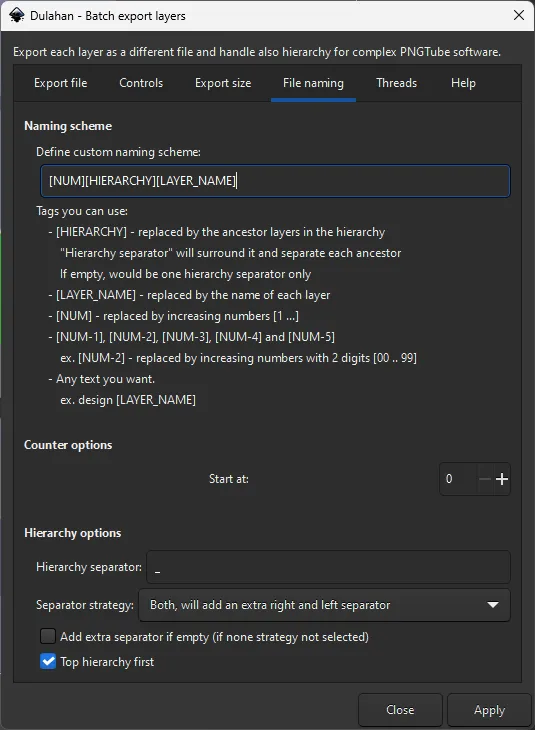This screenshot has height=730, width=535.
Task: Close the Batch export layers dialog window
Action: 519,15
